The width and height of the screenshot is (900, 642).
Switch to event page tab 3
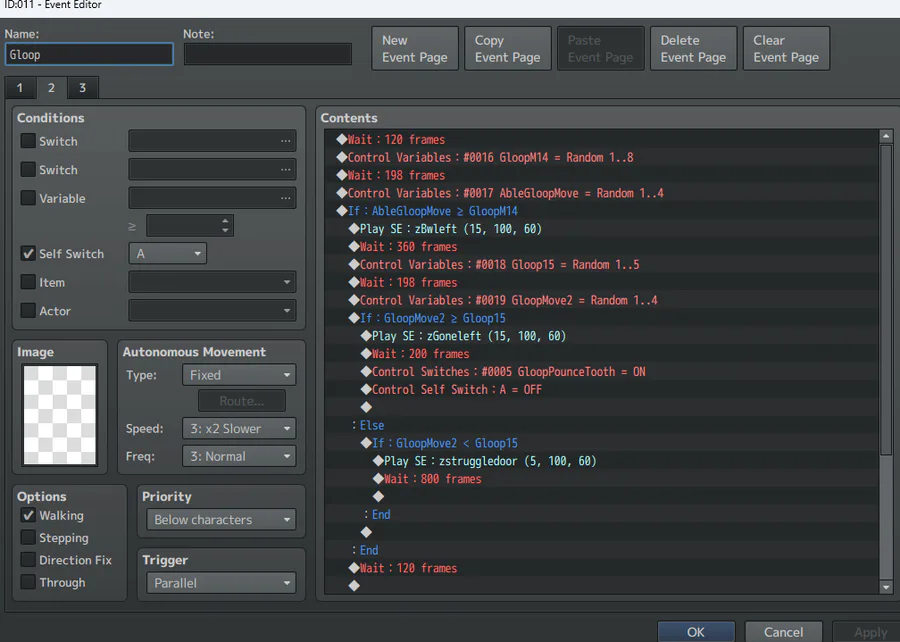point(83,88)
